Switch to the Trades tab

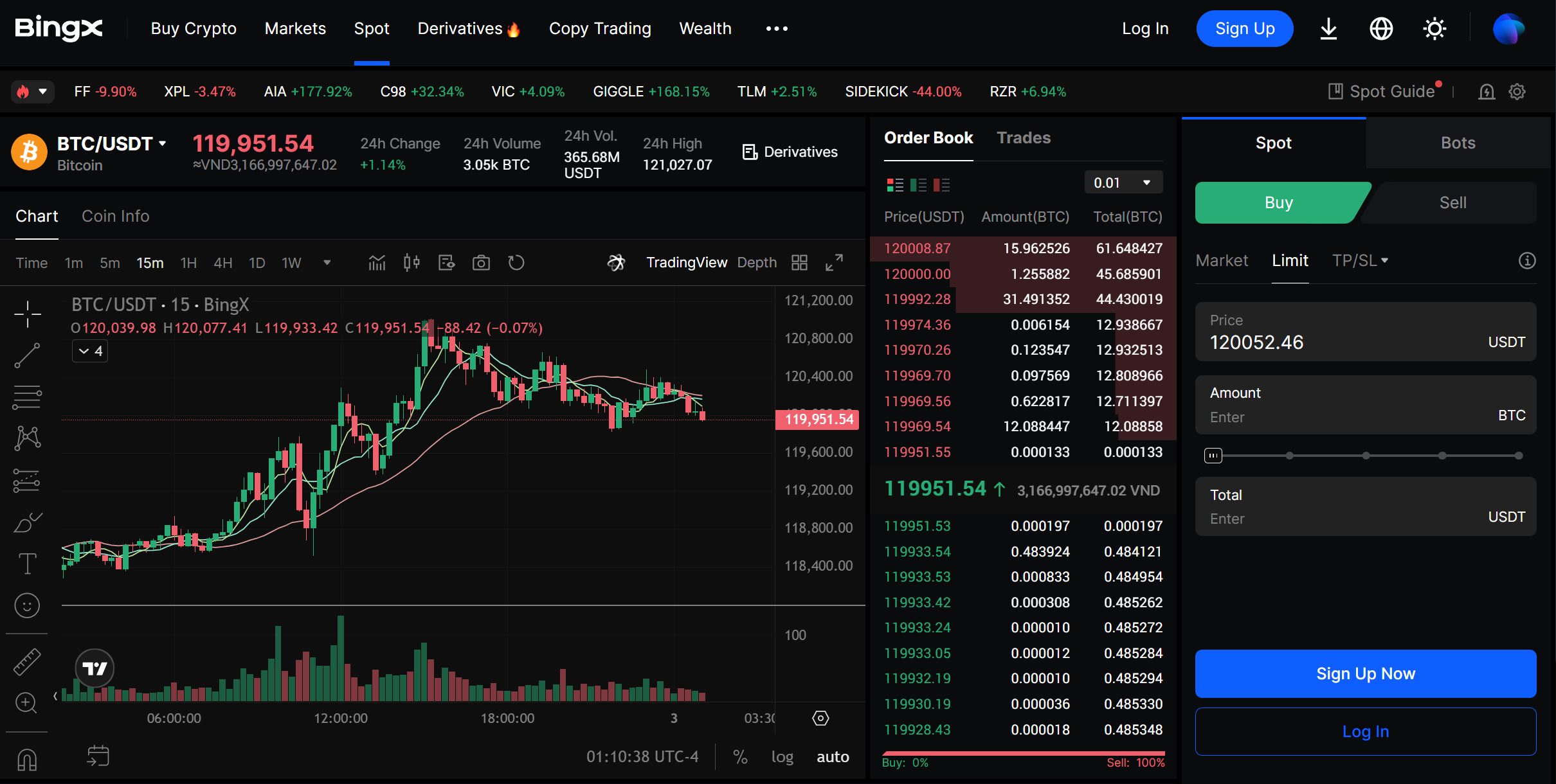(1023, 138)
